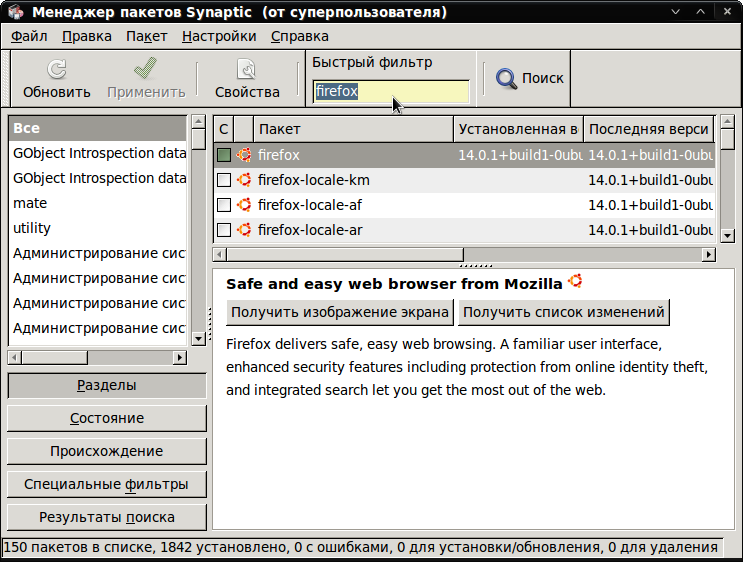This screenshot has width=743, height=562.
Task: Select utility section in the list
Action: (x=98, y=228)
